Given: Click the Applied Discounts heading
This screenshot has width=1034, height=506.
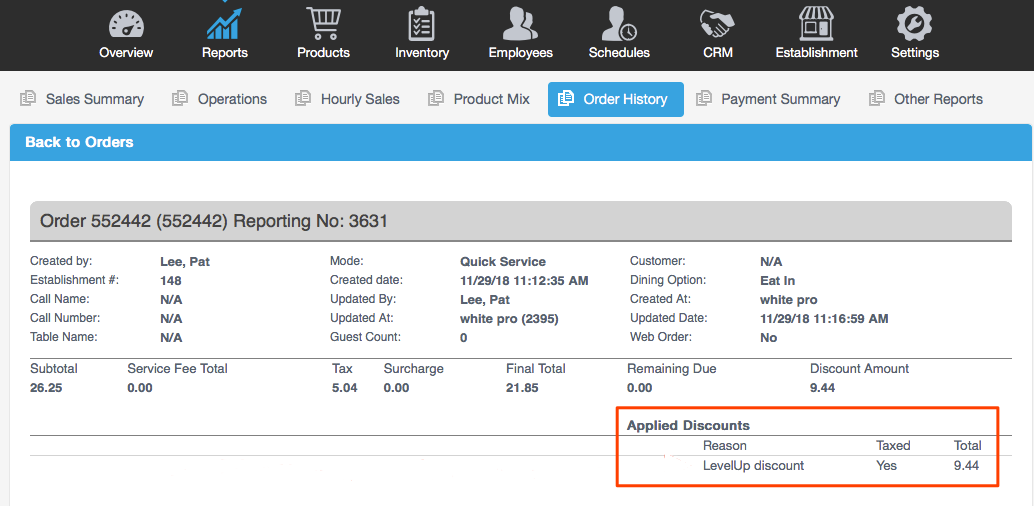Looking at the screenshot, I should 688,425.
